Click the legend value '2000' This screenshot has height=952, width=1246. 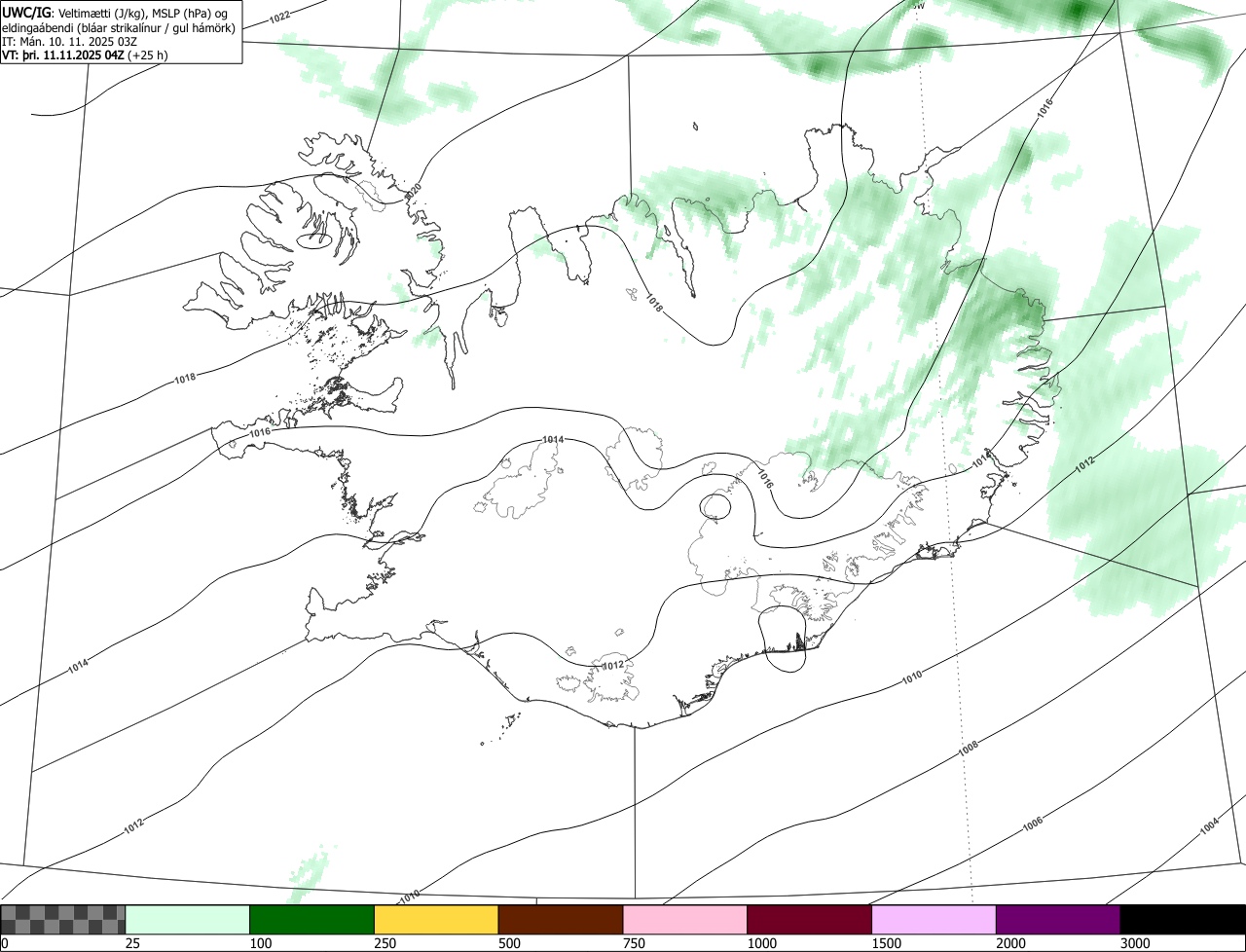pos(1010,943)
